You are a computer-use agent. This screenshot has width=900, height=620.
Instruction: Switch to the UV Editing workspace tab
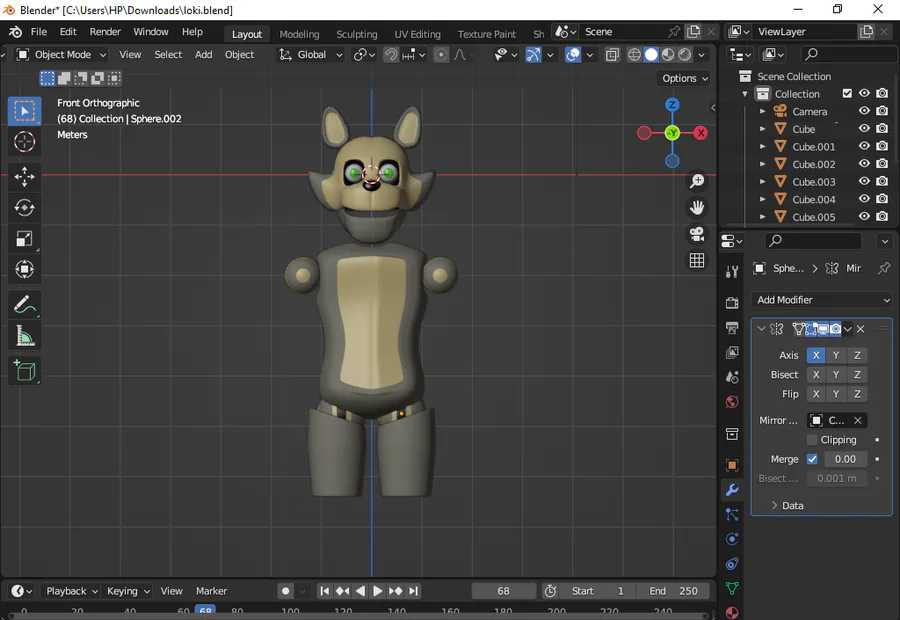pyautogui.click(x=417, y=34)
